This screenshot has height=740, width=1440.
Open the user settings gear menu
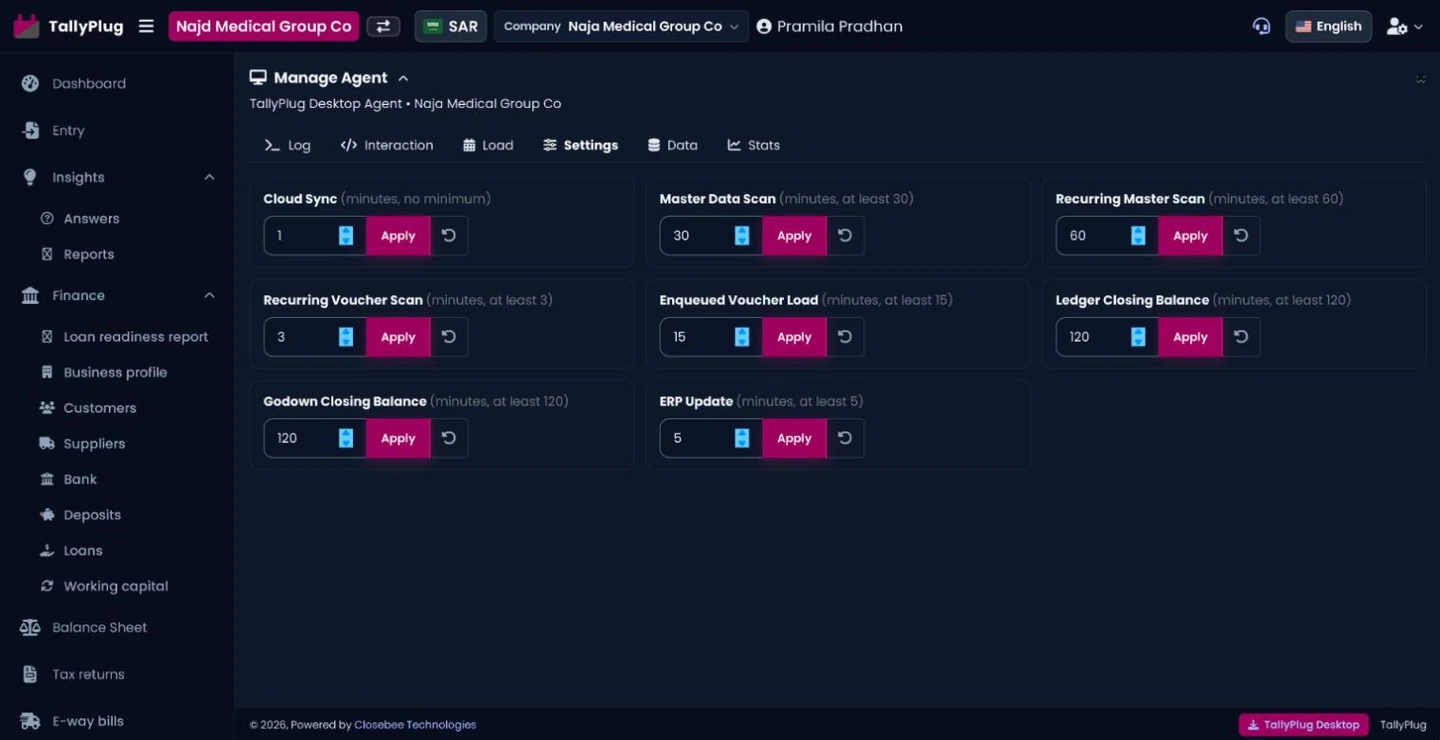1404,27
